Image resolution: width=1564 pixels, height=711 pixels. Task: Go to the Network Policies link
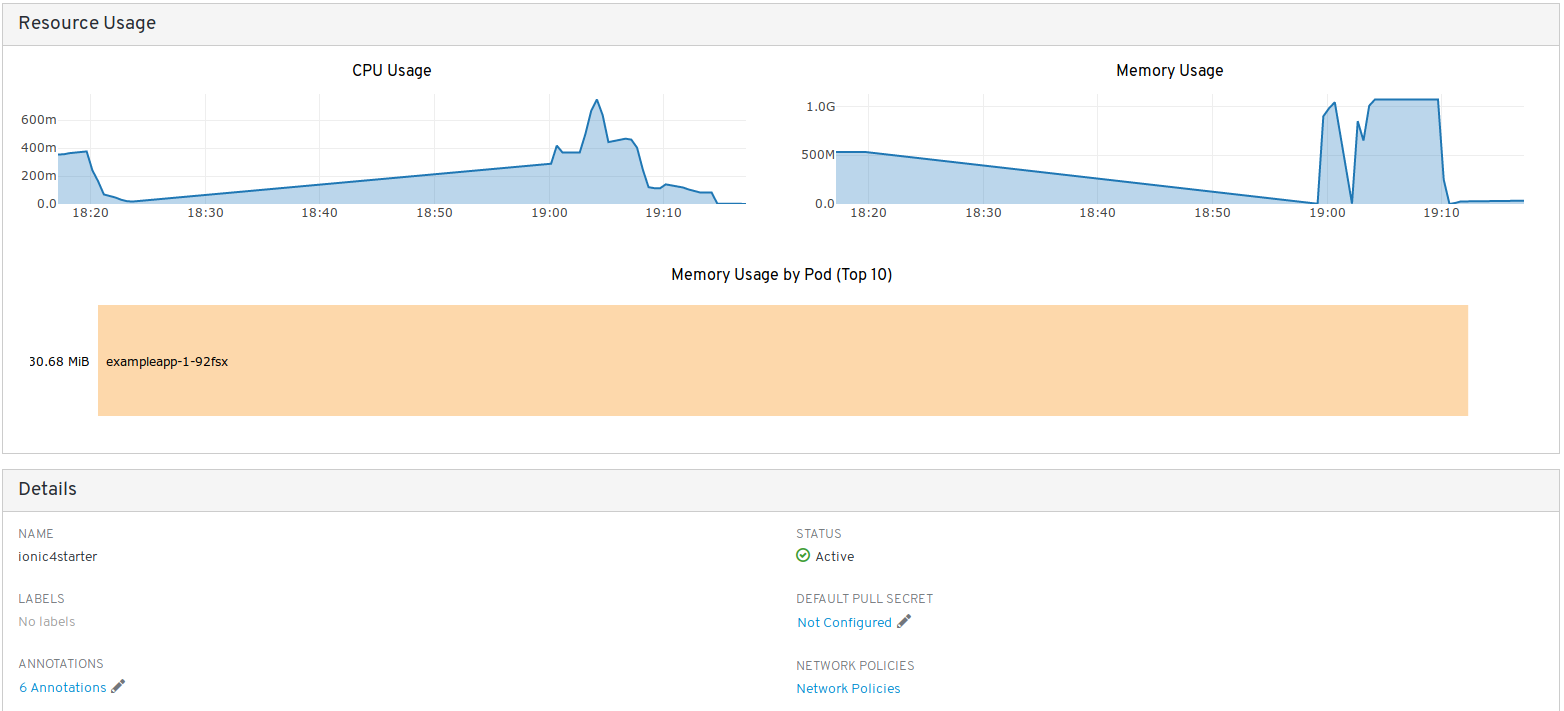pyautogui.click(x=848, y=689)
